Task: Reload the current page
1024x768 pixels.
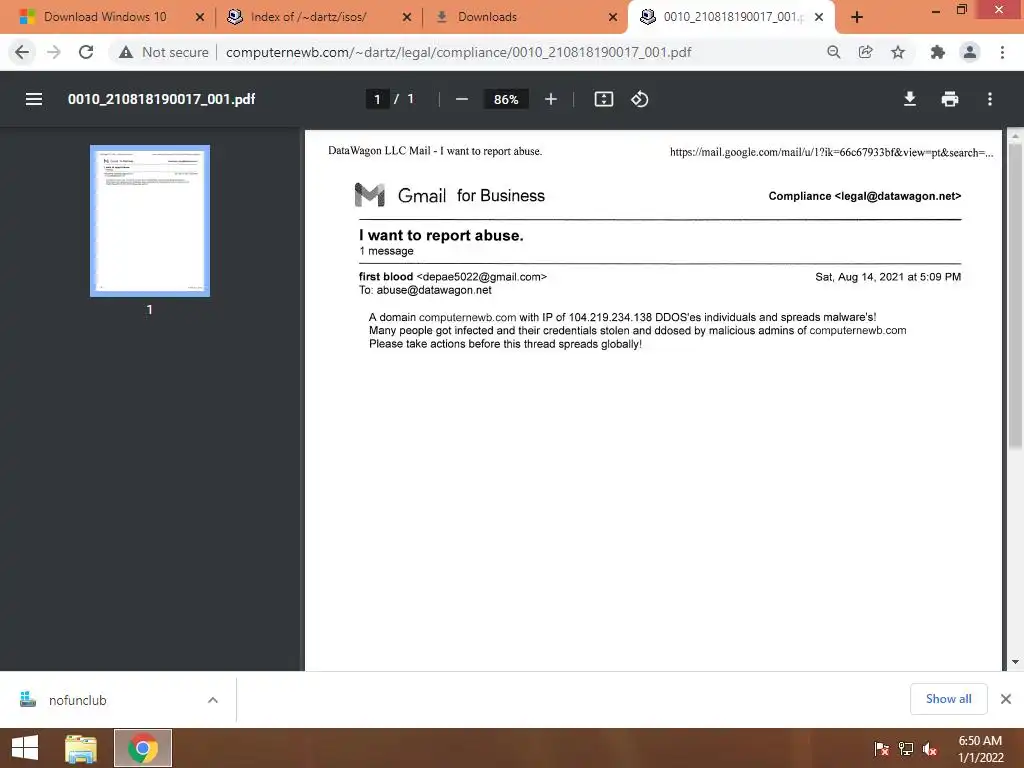Action: coord(86,52)
